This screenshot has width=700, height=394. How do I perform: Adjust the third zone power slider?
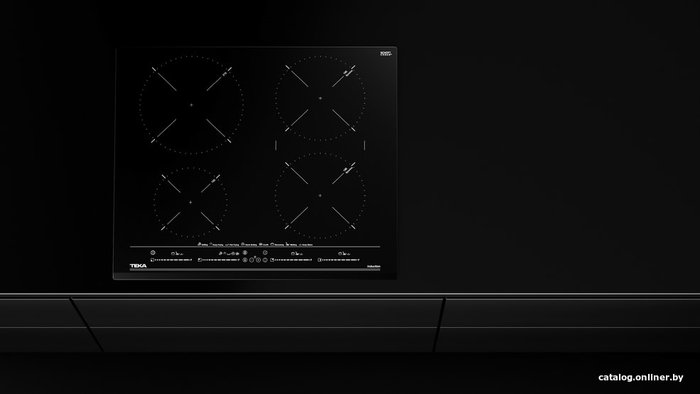[292, 260]
